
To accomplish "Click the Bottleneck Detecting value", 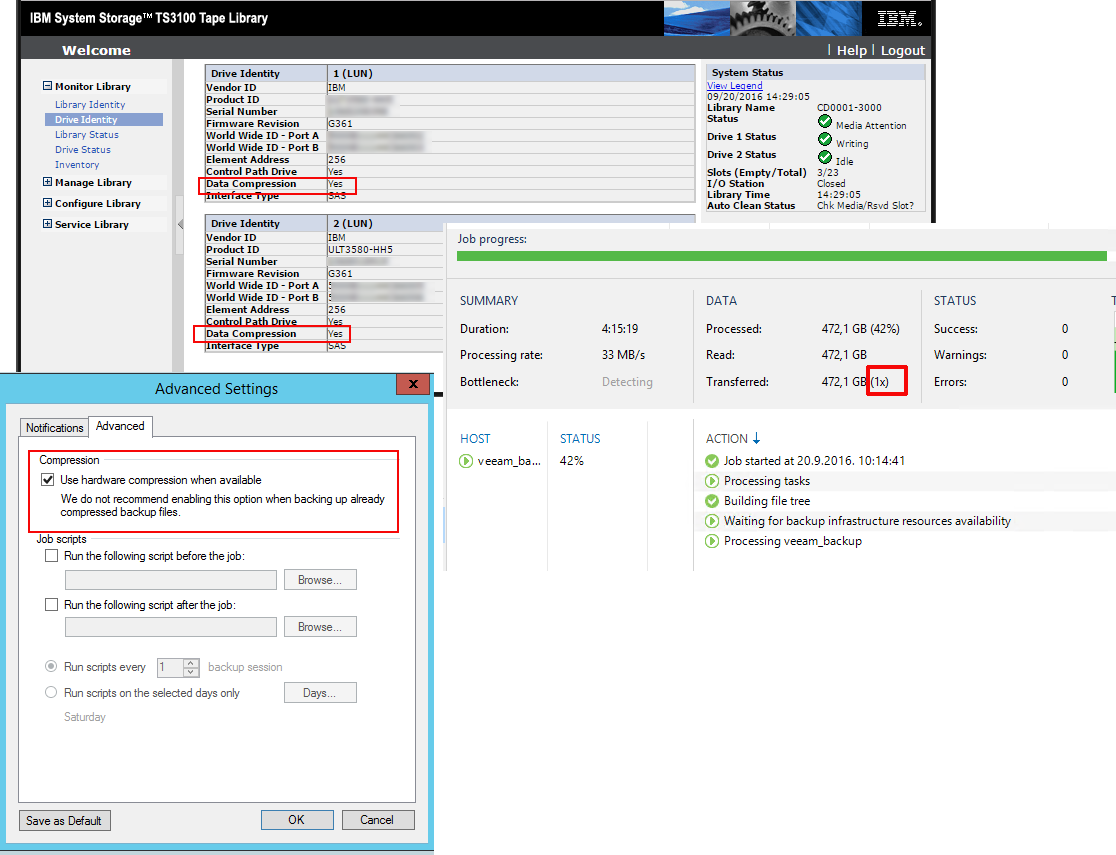I will pos(627,382).
